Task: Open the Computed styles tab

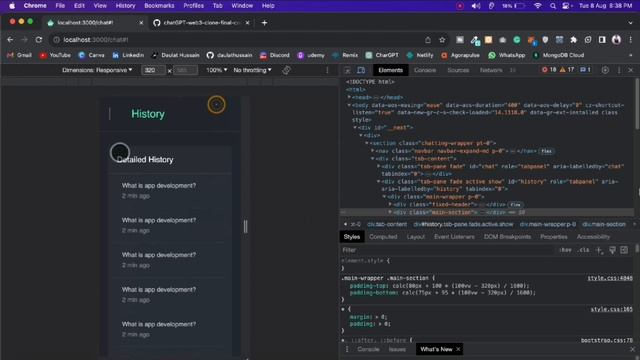Action: 383,237
